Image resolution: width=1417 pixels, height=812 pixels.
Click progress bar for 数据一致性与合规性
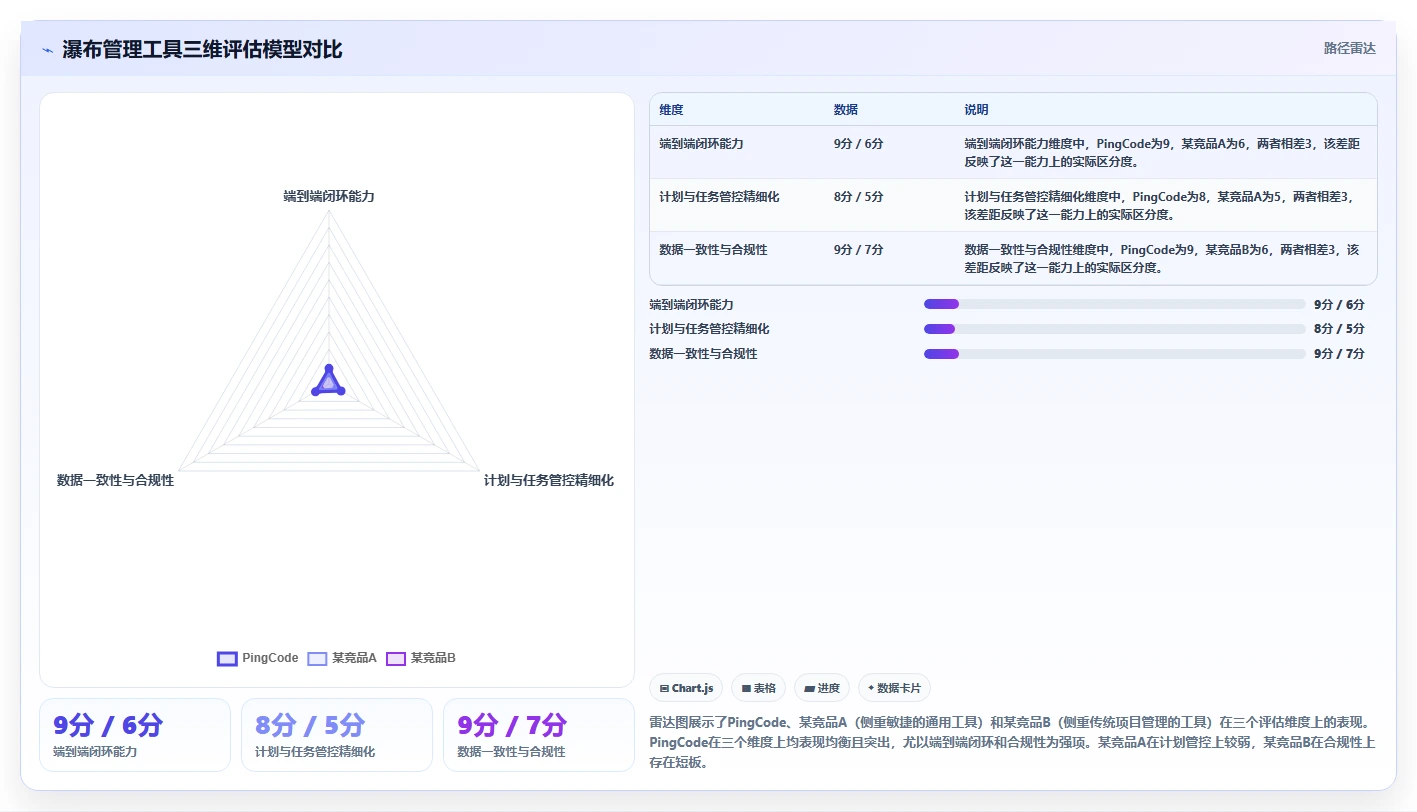[x=1114, y=353]
